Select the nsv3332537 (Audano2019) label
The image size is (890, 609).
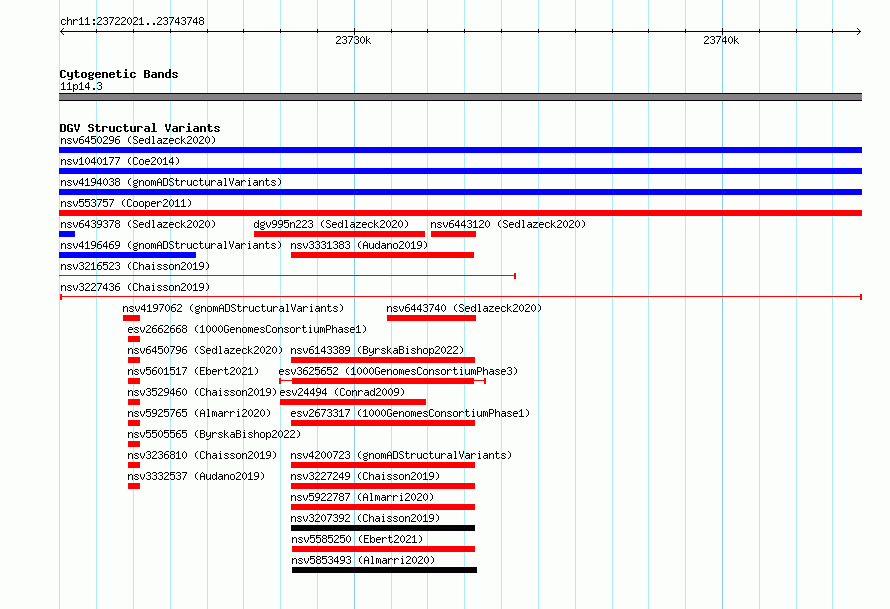196,476
